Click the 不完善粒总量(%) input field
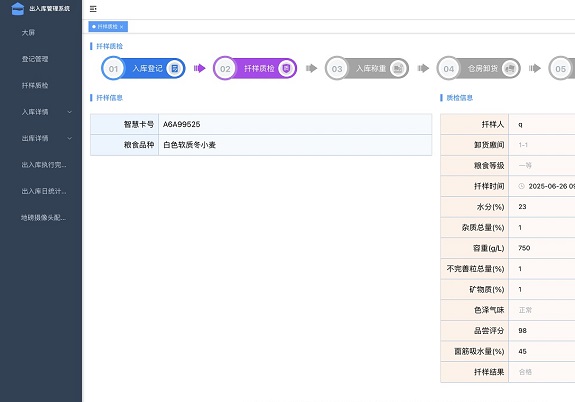Image resolution: width=575 pixels, height=402 pixels. click(542, 269)
